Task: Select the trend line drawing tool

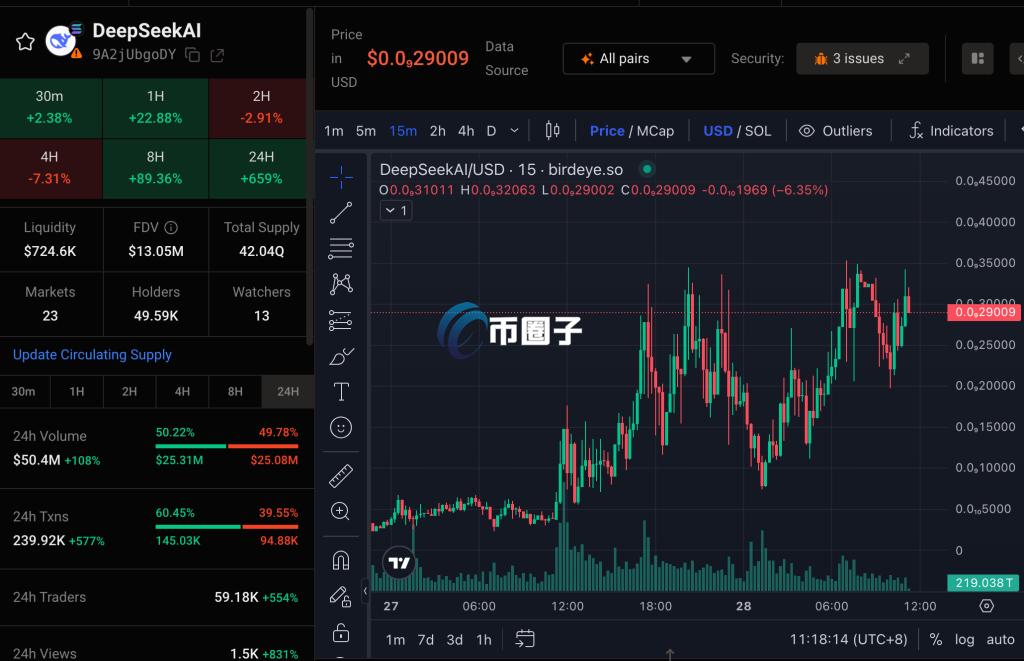Action: pos(341,213)
